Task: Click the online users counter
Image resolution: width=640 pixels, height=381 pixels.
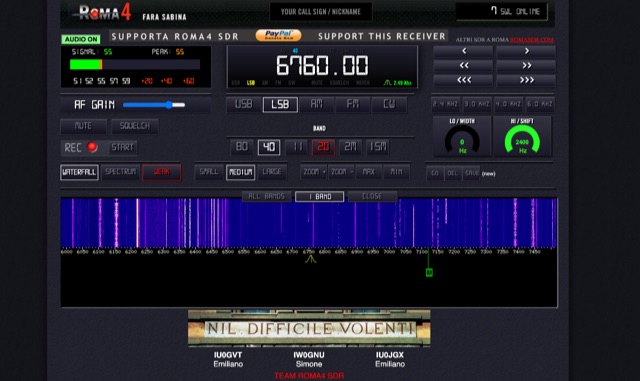Action: click(502, 11)
